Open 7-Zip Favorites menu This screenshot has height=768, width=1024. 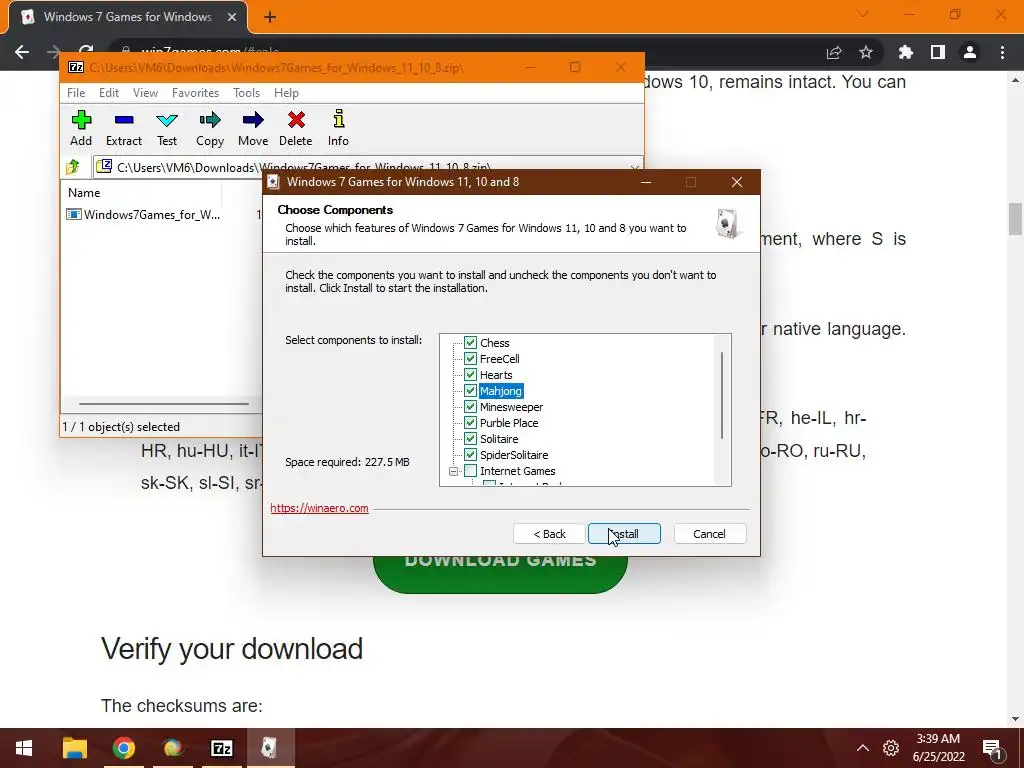(195, 93)
